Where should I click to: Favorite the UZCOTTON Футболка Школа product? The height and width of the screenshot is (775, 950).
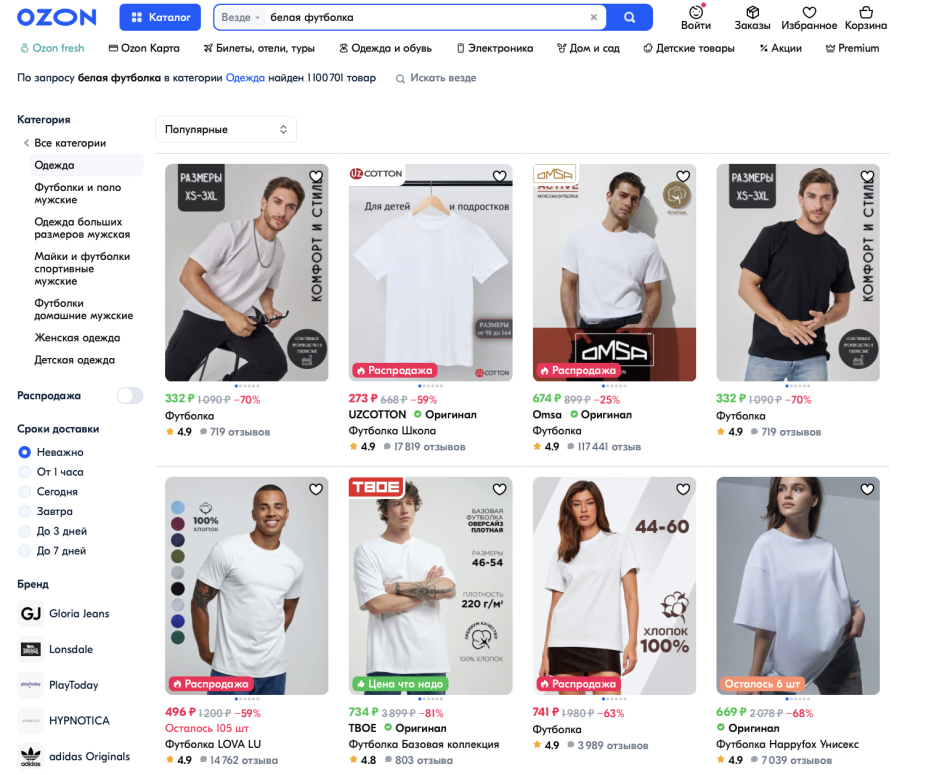coord(500,176)
